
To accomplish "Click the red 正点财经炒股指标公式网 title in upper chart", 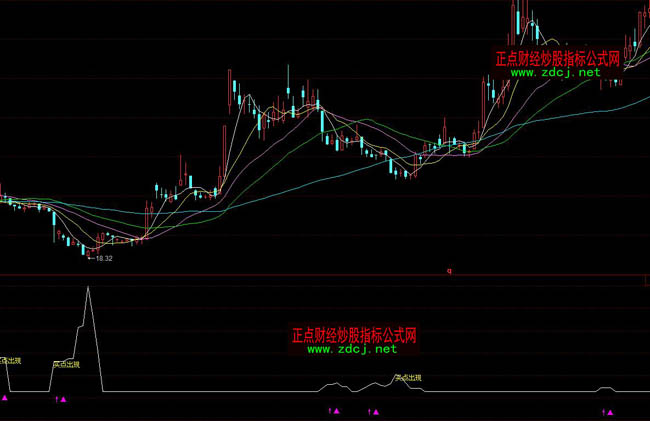I will pos(558,58).
